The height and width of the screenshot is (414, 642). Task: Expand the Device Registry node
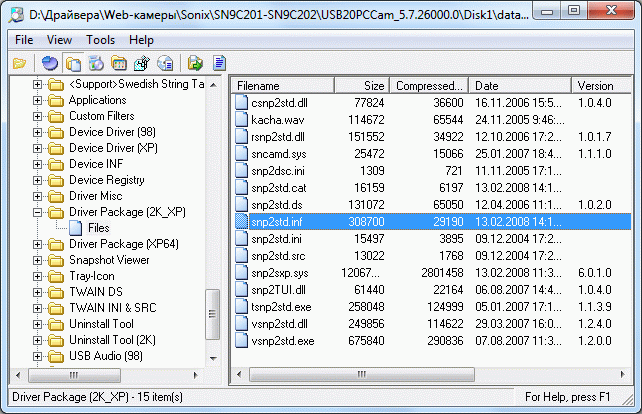[x=37, y=180]
